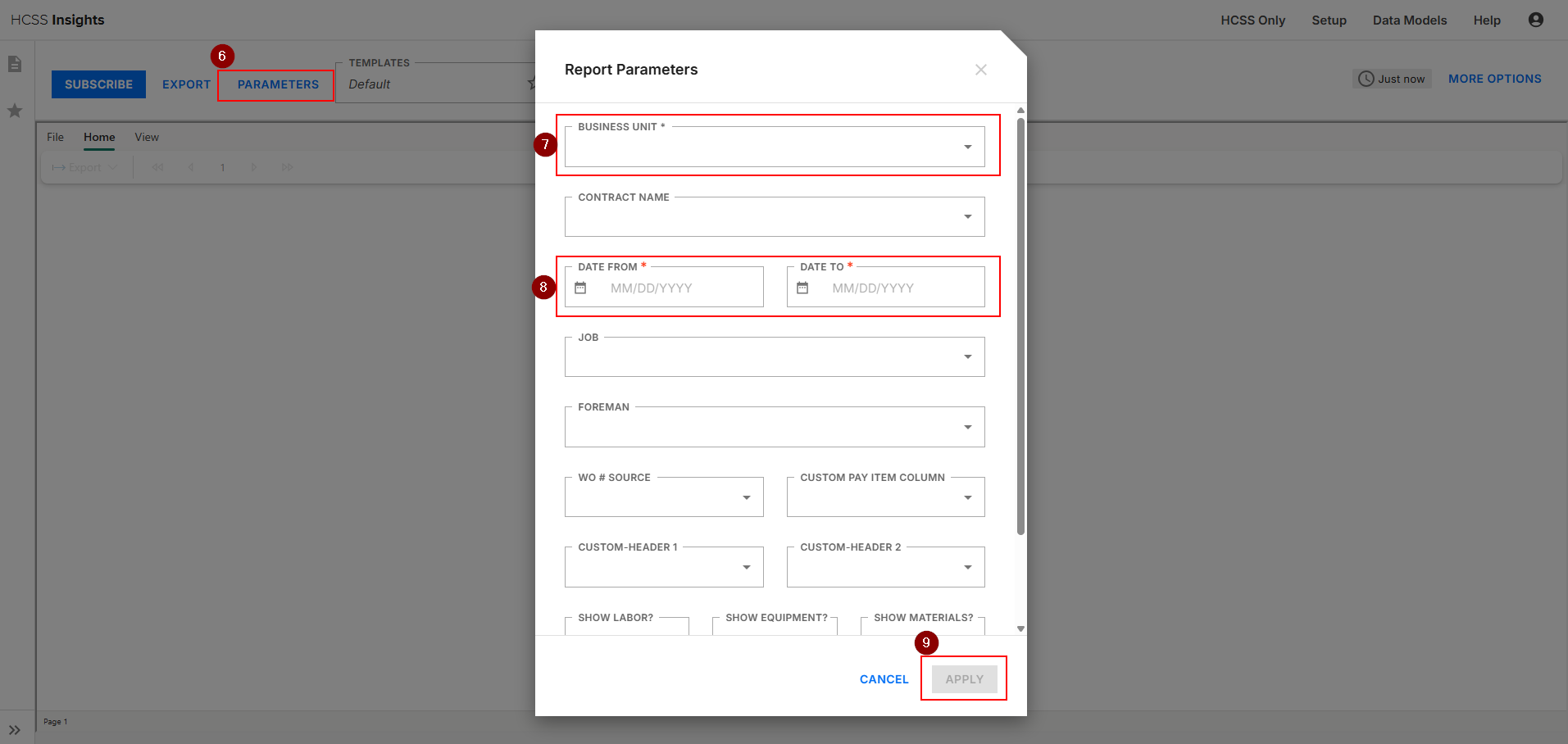Viewport: 1568px width, 744px height.
Task: Click the Date From input field
Action: 680,288
